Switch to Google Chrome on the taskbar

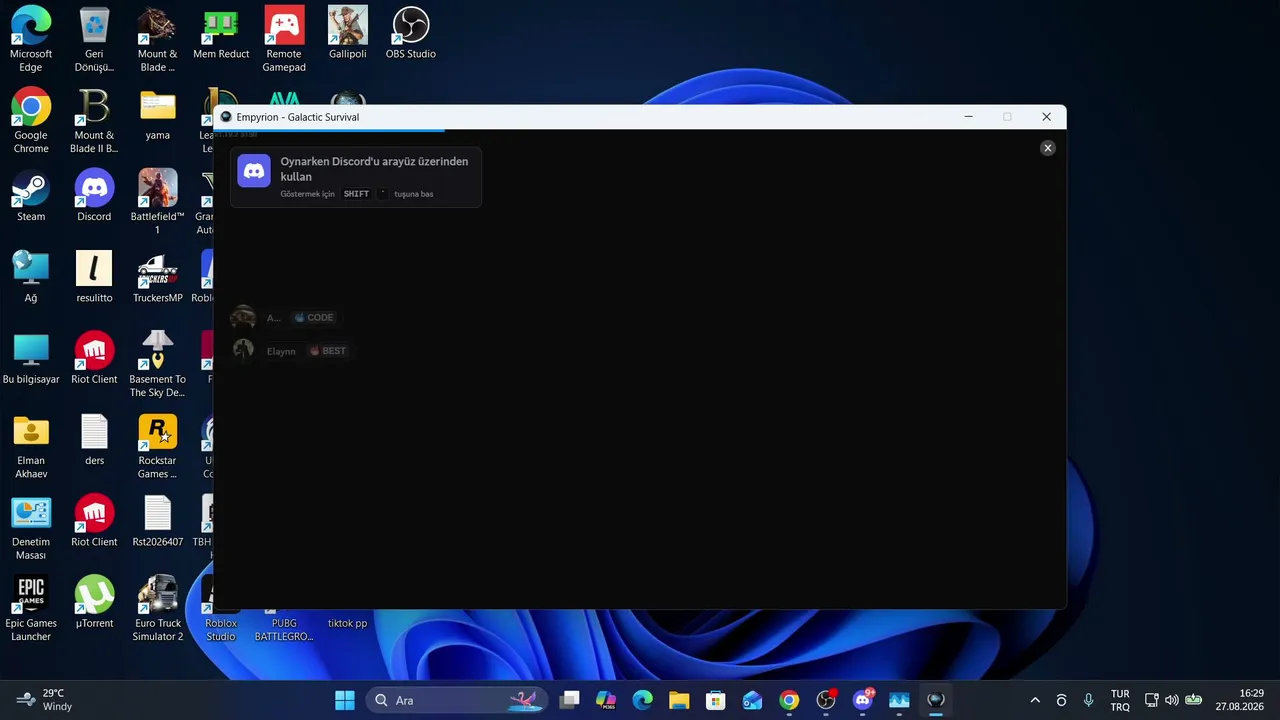tap(789, 700)
